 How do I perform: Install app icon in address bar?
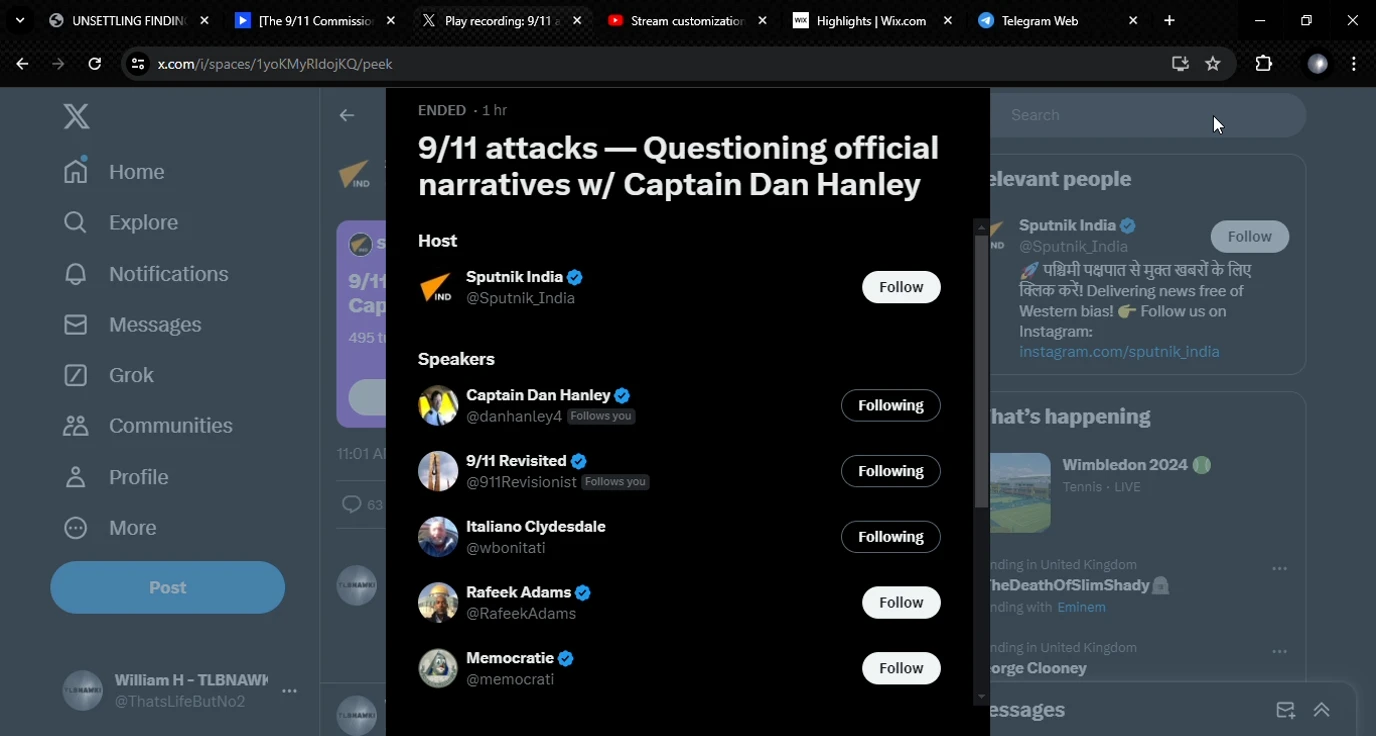tap(1180, 64)
